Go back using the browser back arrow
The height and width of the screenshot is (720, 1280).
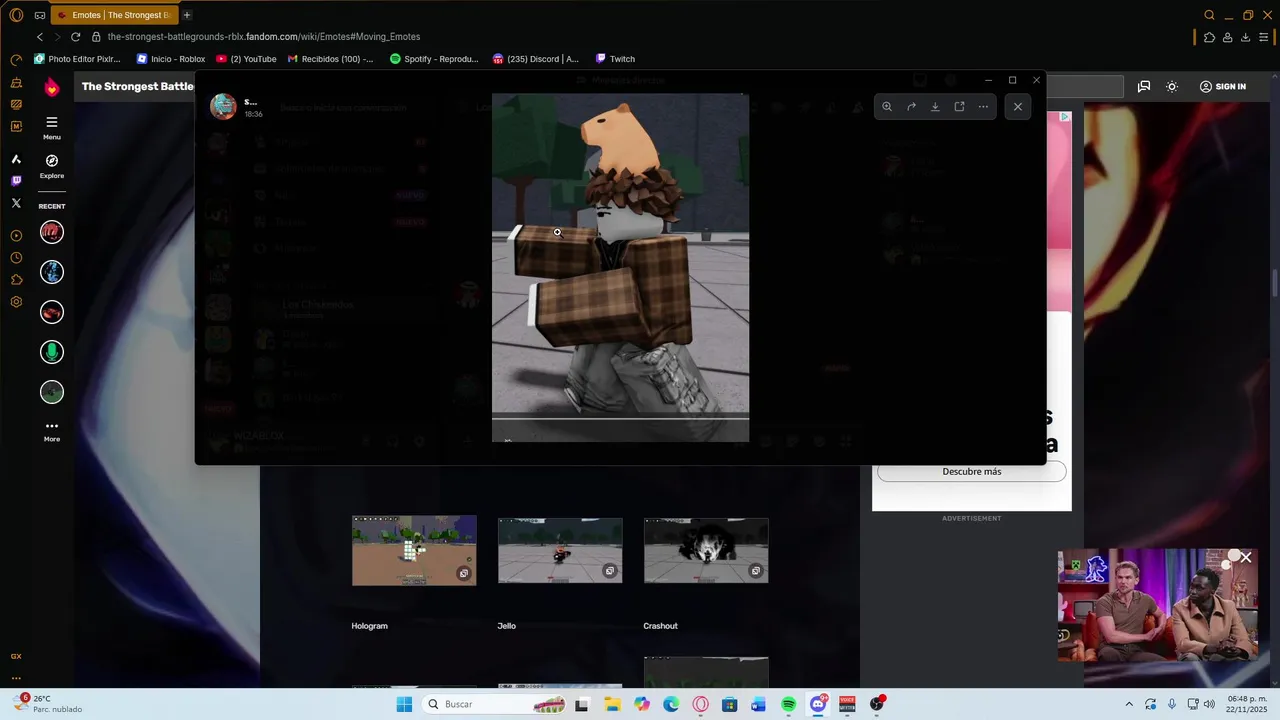[40, 37]
